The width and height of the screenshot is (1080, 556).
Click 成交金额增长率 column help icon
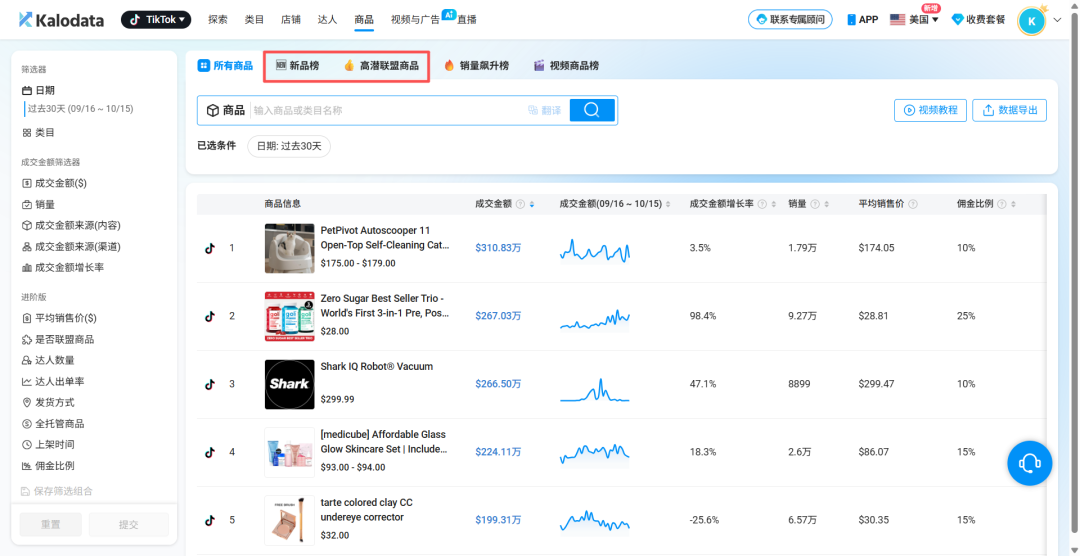pyautogui.click(x=762, y=205)
